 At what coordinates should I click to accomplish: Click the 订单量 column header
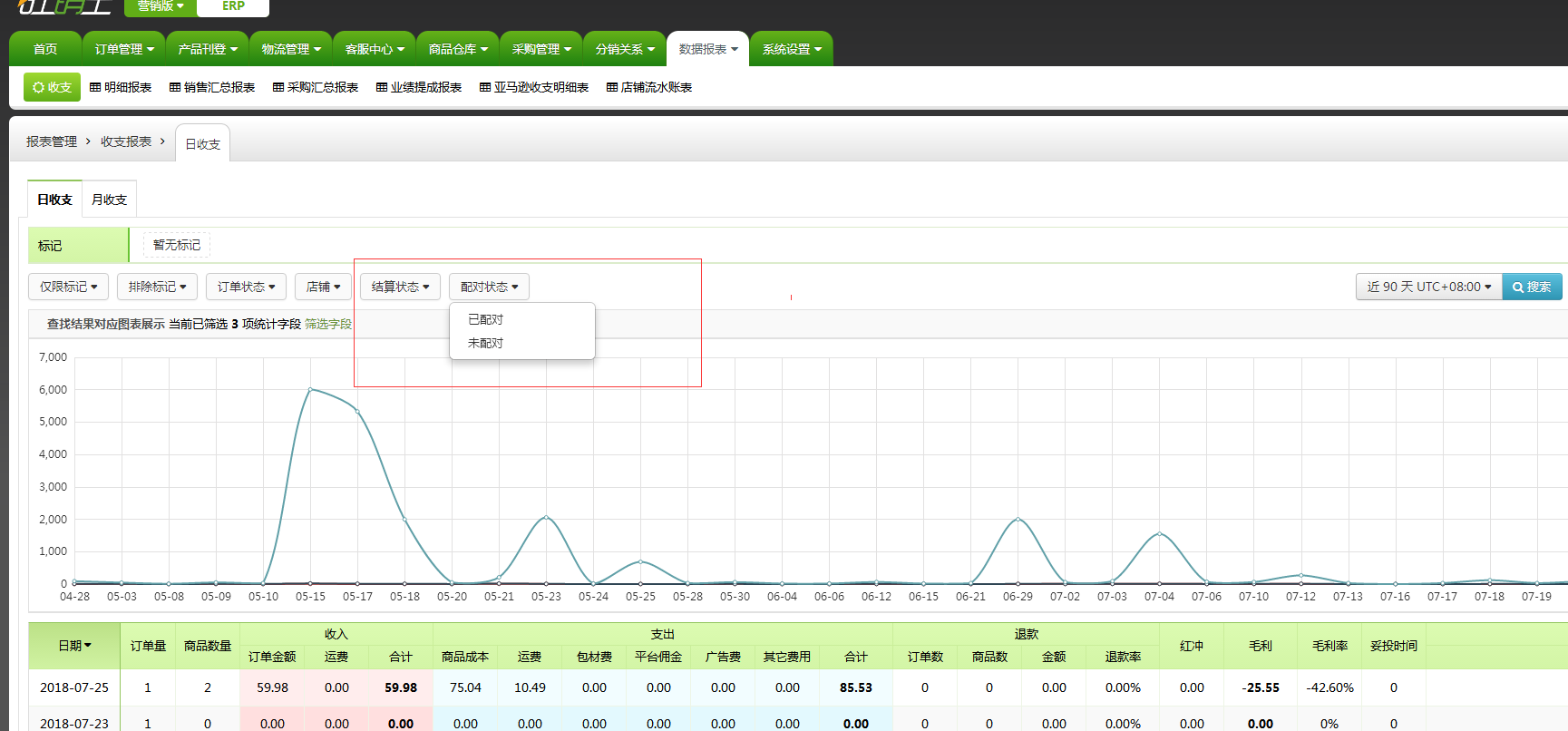148,646
